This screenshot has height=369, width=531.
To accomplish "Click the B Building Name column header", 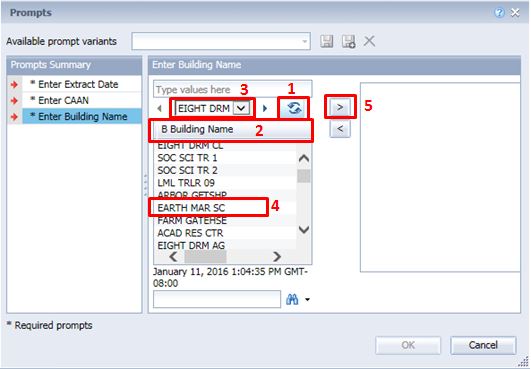I will [x=231, y=129].
